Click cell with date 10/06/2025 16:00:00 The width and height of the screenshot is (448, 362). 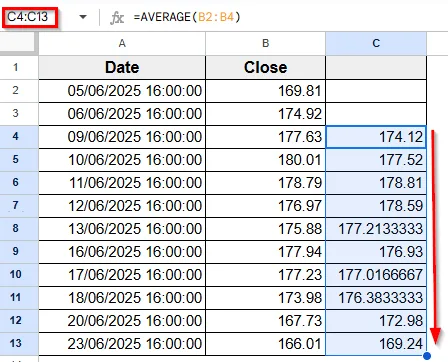click(x=122, y=160)
